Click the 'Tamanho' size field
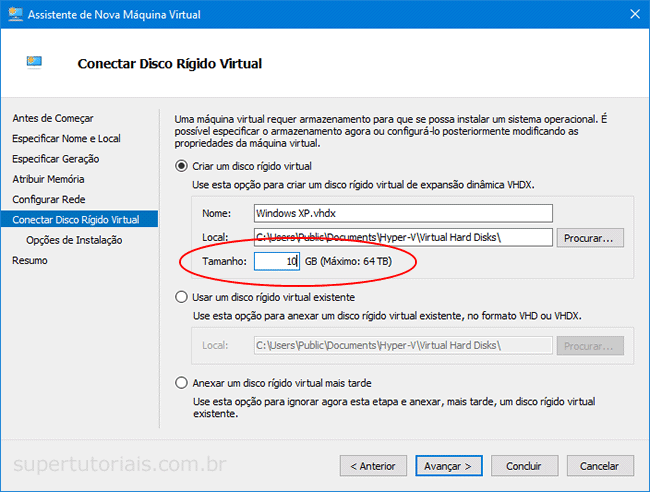Viewport: 650px width, 492px height. (276, 261)
